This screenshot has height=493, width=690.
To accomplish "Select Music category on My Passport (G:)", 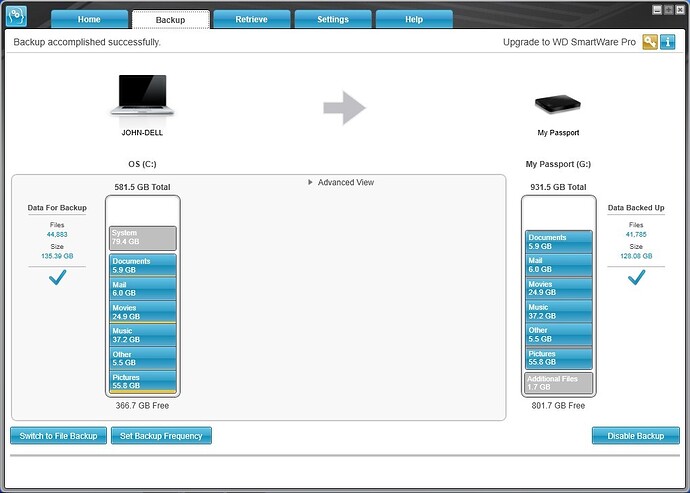I will (559, 312).
